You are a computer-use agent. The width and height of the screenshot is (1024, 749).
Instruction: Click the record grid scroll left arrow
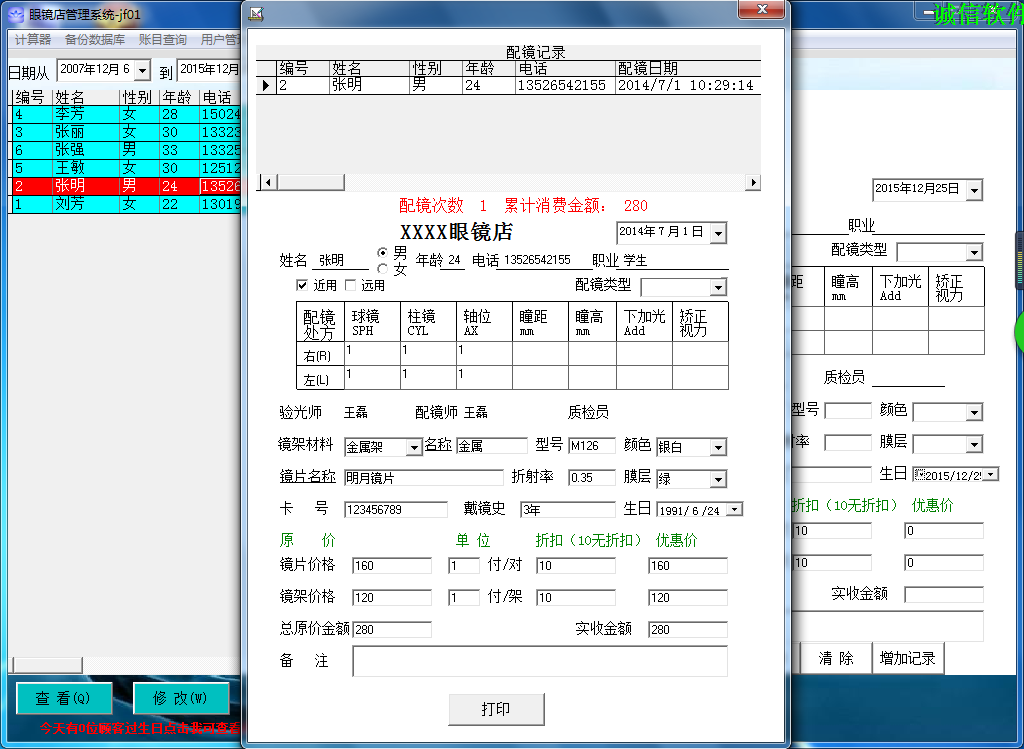click(267, 182)
